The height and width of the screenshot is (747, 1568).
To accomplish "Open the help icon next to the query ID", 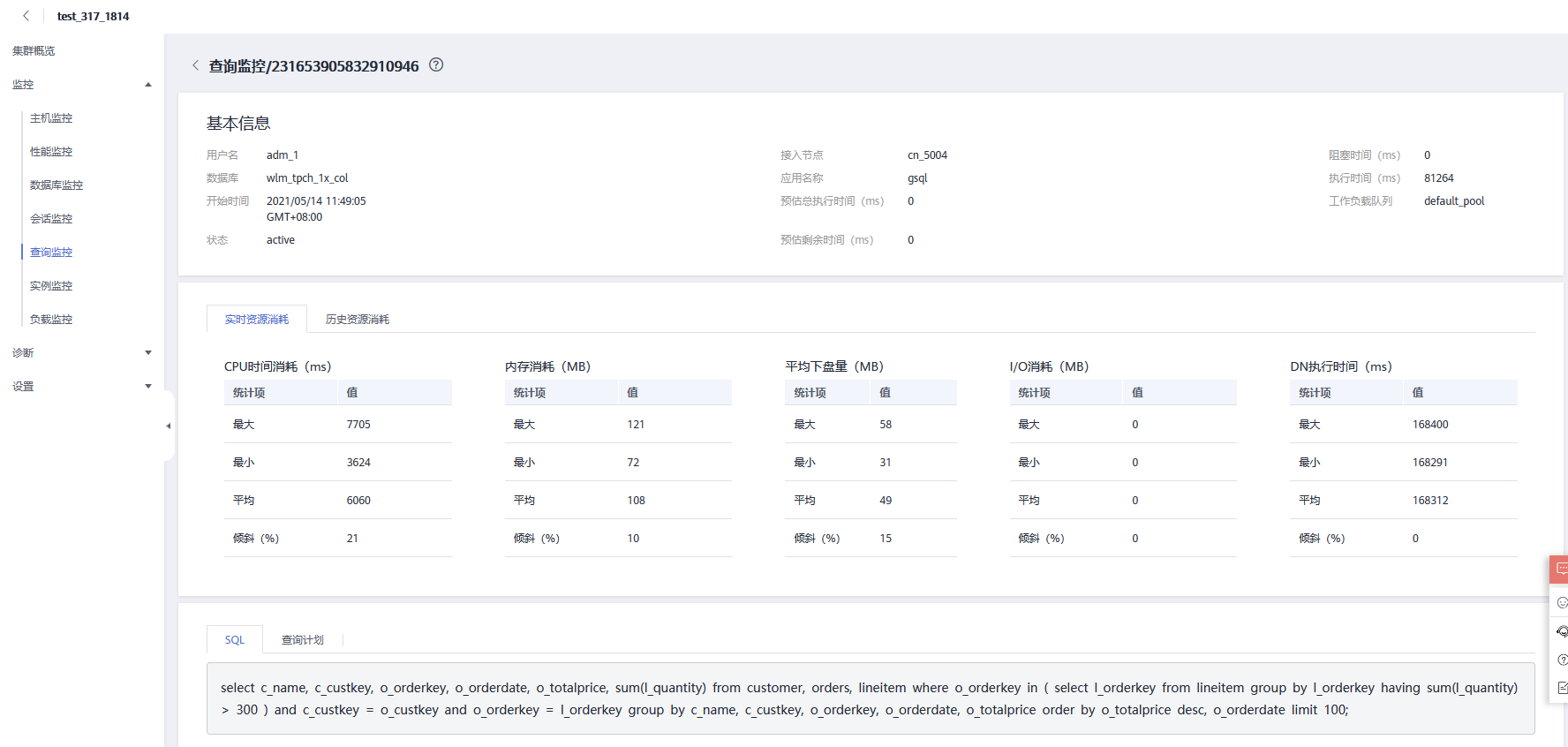I will [x=436, y=64].
